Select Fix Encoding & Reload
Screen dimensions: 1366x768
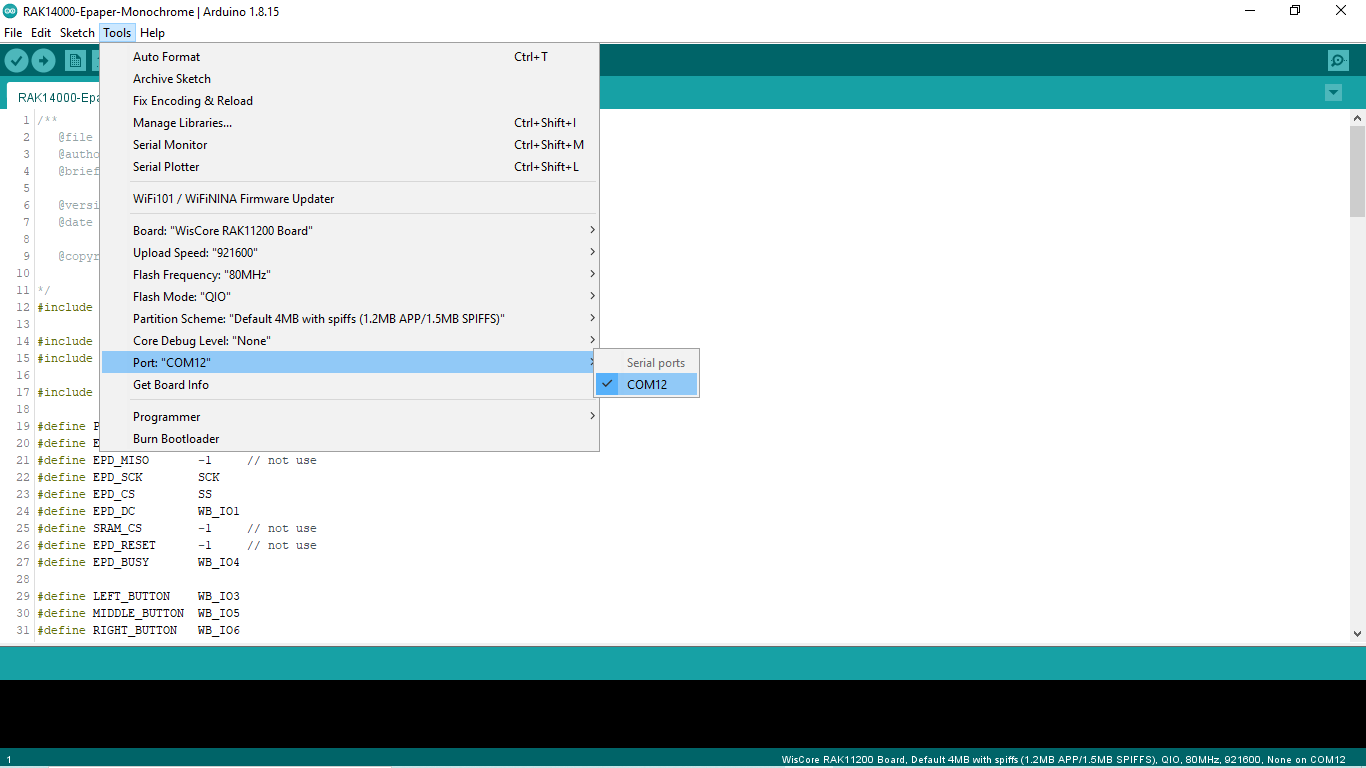(x=350, y=101)
